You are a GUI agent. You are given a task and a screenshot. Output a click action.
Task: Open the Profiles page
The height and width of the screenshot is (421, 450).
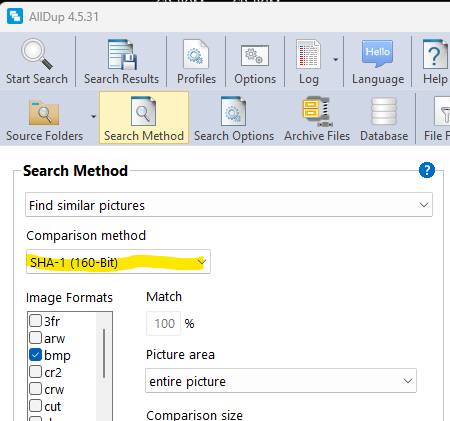pyautogui.click(x=196, y=62)
